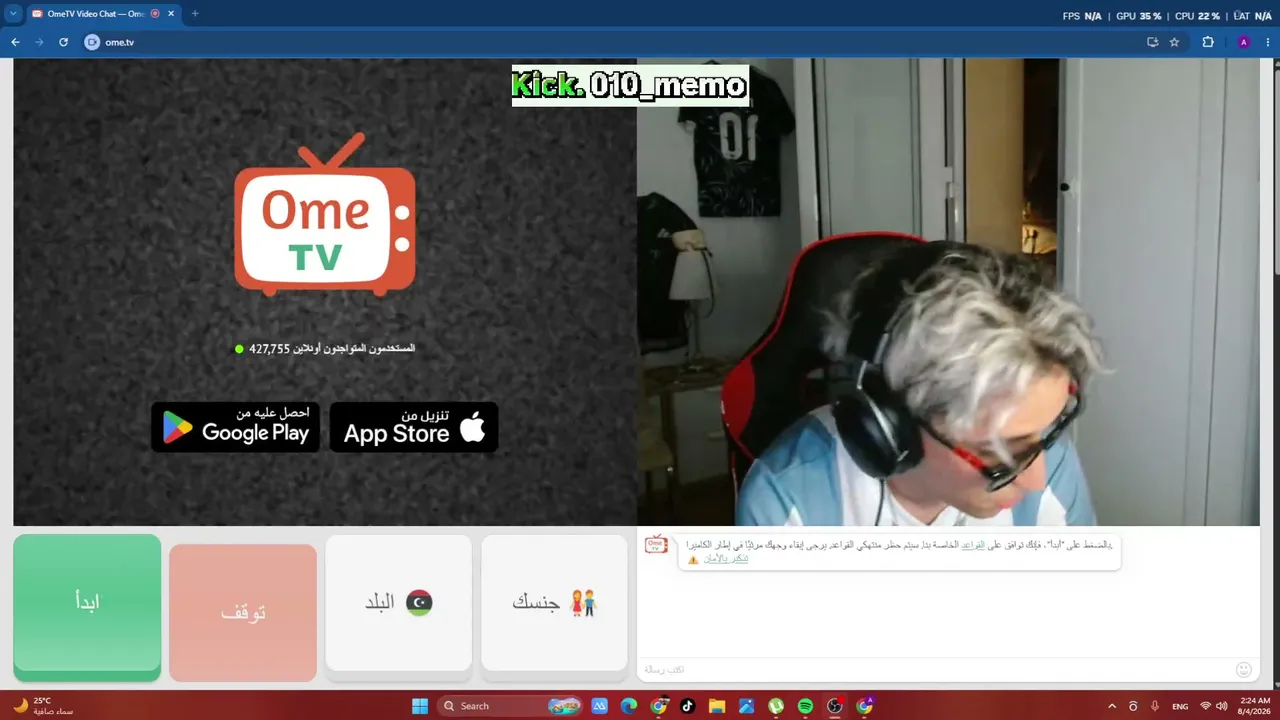Click the red توقف (Stop) button
Image resolution: width=1280 pixels, height=720 pixels.
[243, 612]
